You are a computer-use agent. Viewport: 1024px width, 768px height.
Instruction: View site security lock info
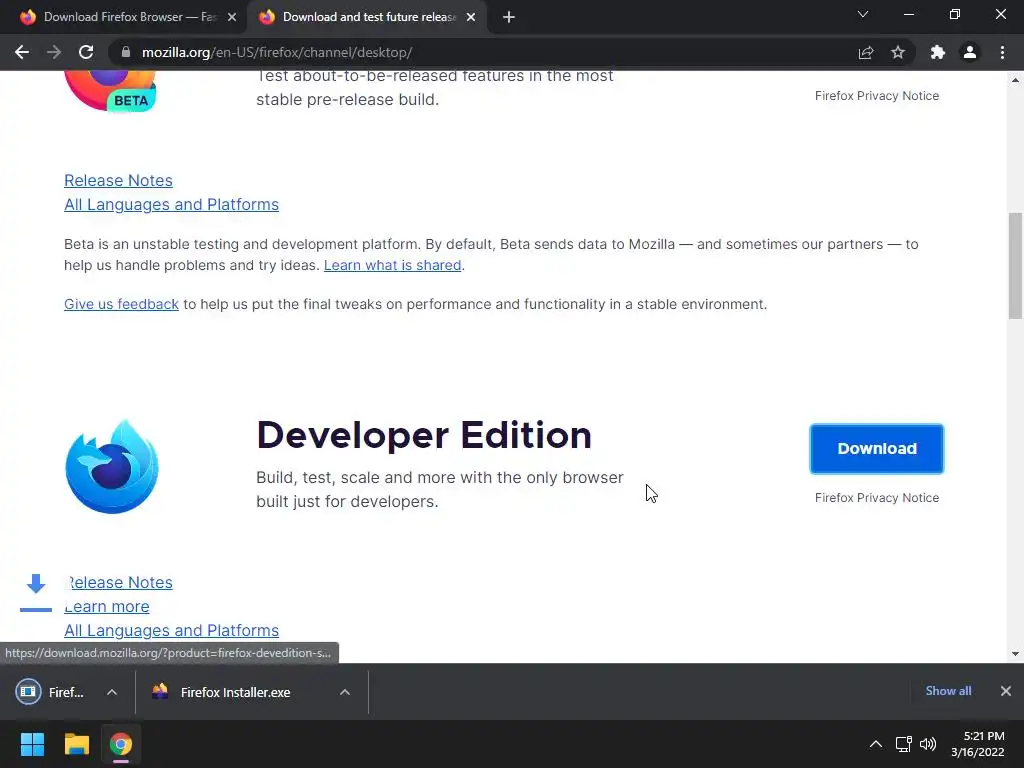pos(126,52)
